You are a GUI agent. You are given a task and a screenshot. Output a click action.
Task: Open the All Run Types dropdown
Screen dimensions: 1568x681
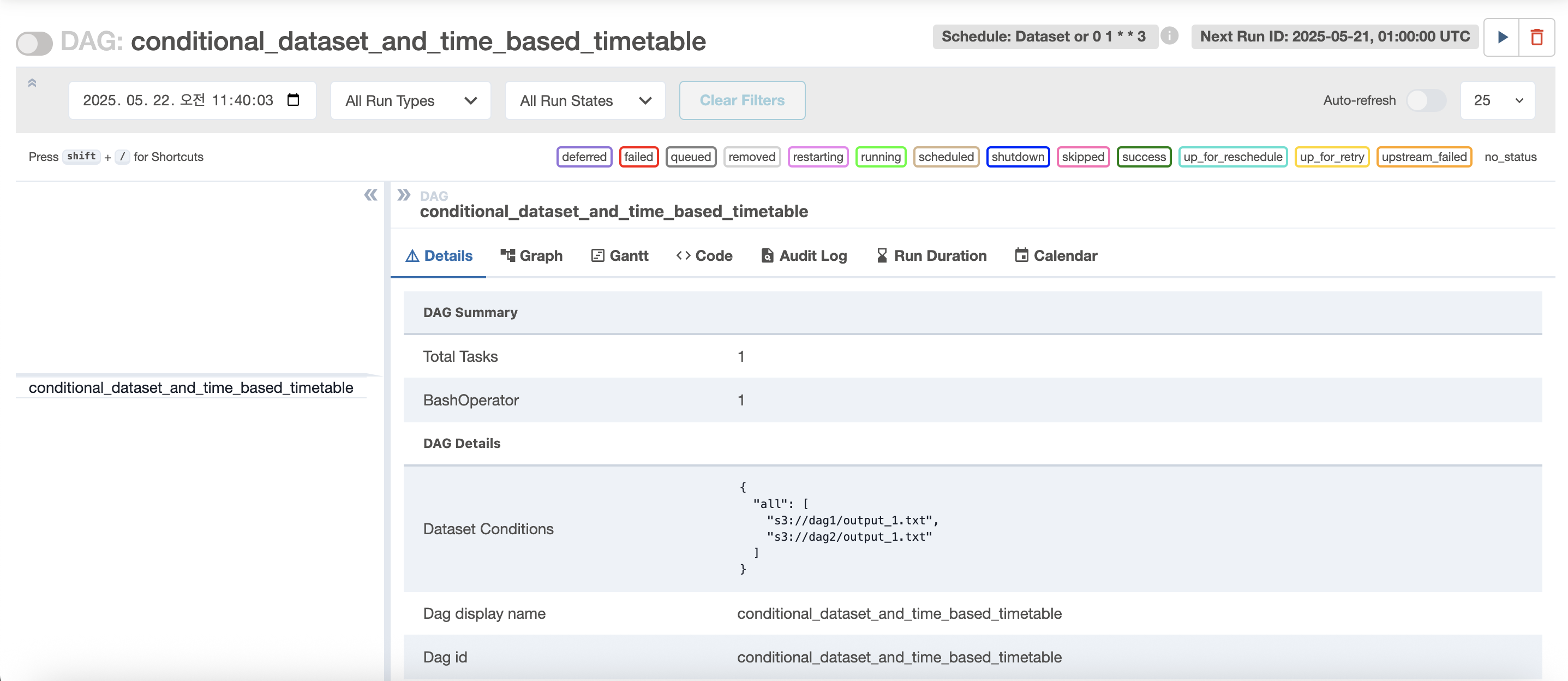[x=411, y=100]
